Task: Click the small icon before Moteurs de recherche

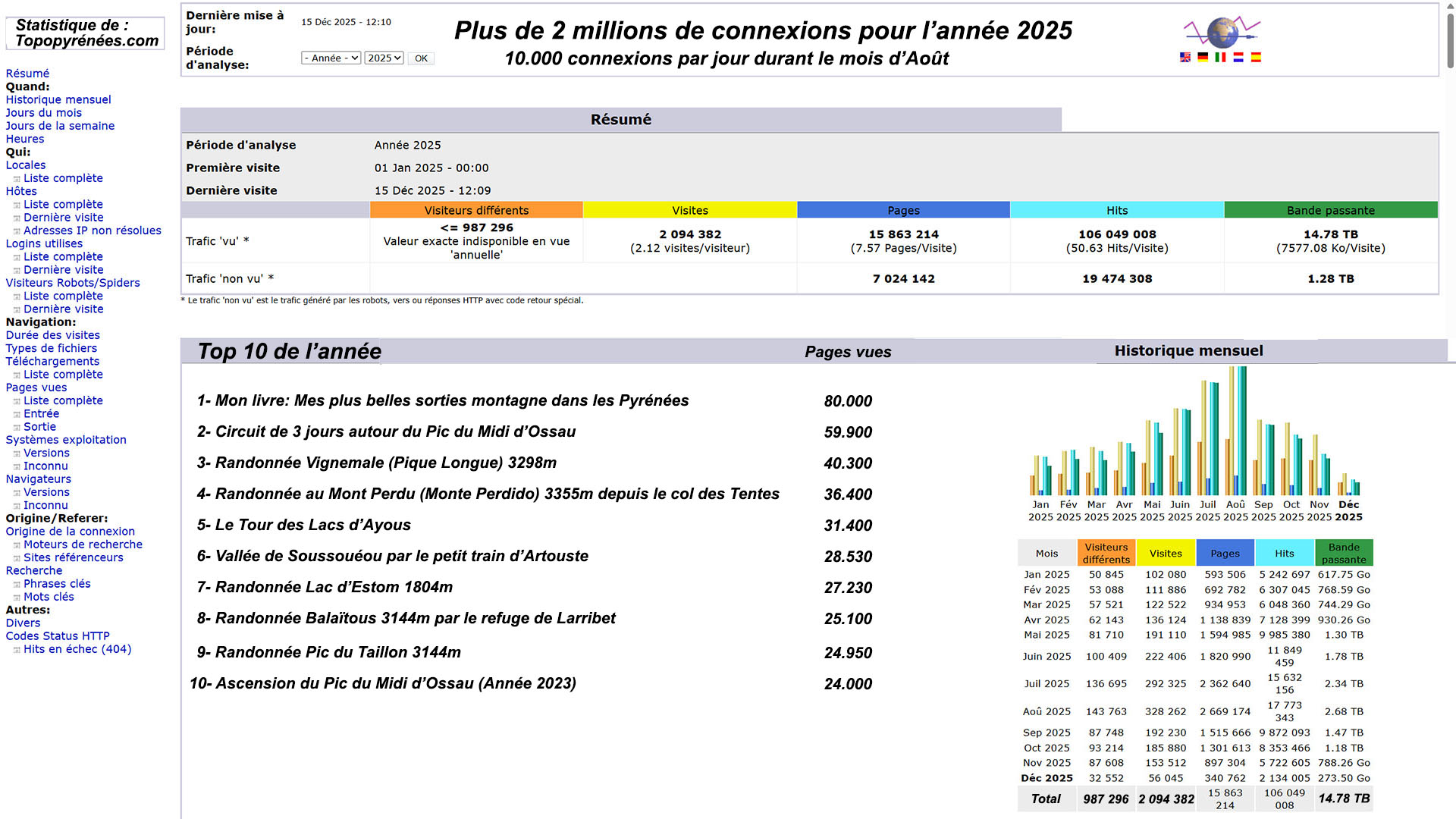Action: [x=17, y=545]
